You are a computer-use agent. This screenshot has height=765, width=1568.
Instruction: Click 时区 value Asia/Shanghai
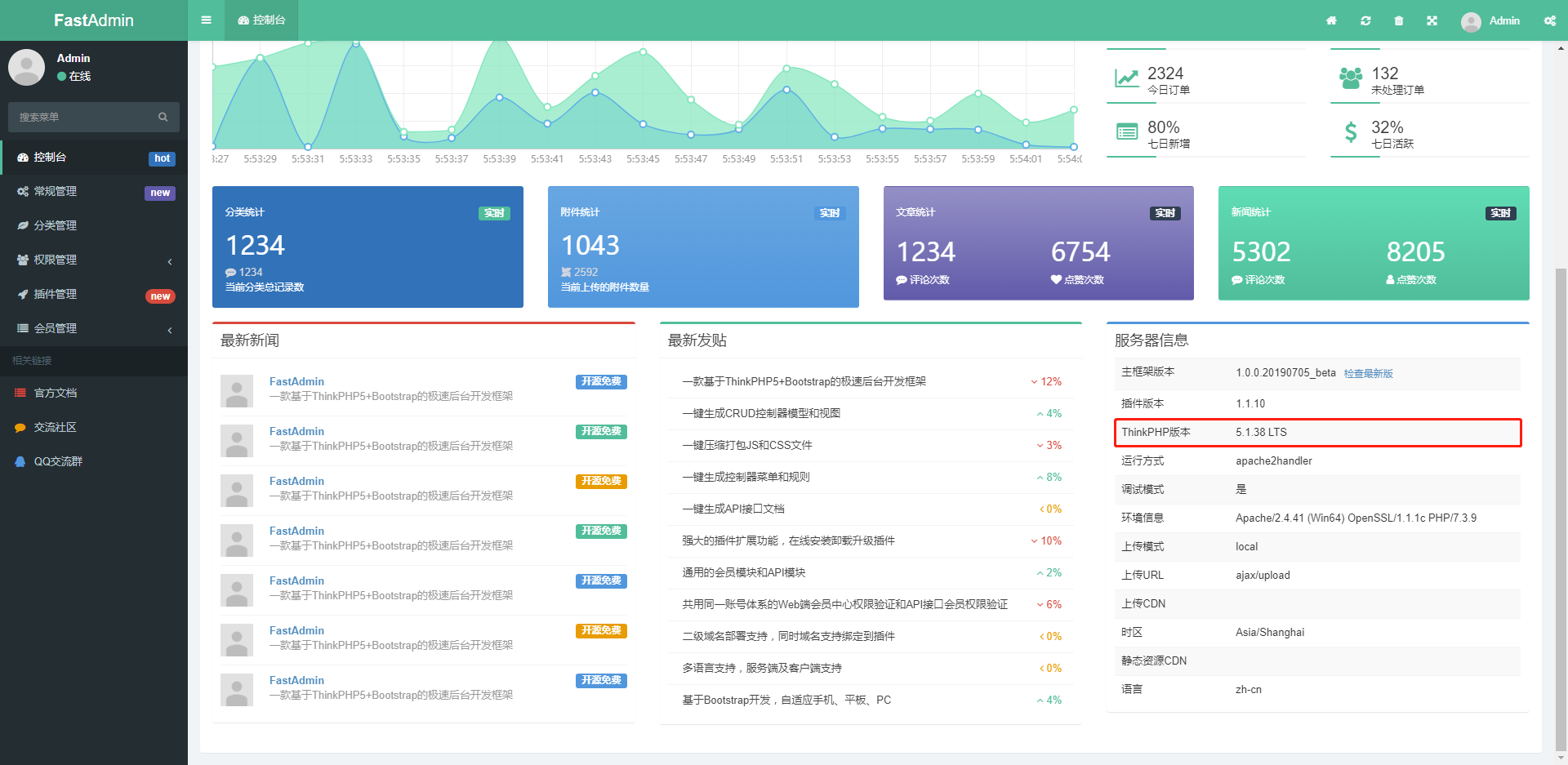[x=1270, y=632]
